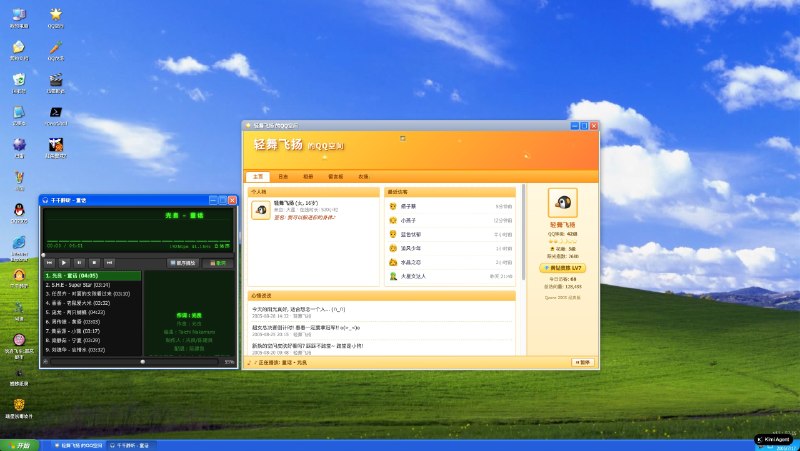
Task: Start playback with the player's play button
Action: pyautogui.click(x=64, y=263)
